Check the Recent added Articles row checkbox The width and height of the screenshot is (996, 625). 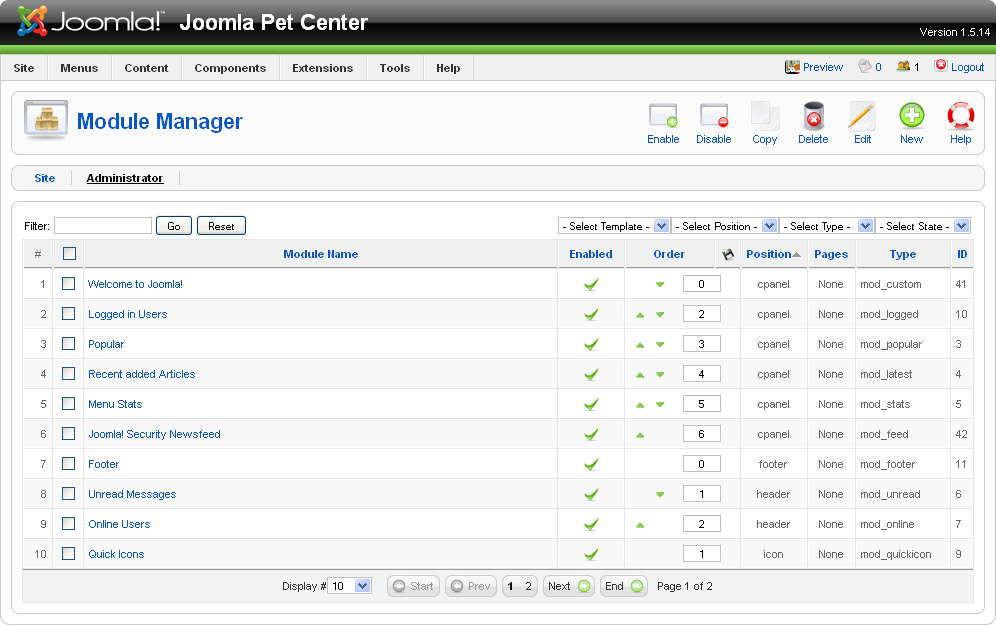pos(69,373)
